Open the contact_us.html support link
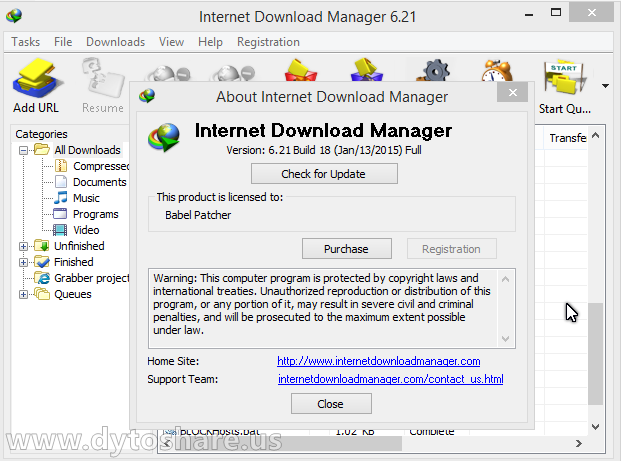The height and width of the screenshot is (461, 621). point(391,379)
